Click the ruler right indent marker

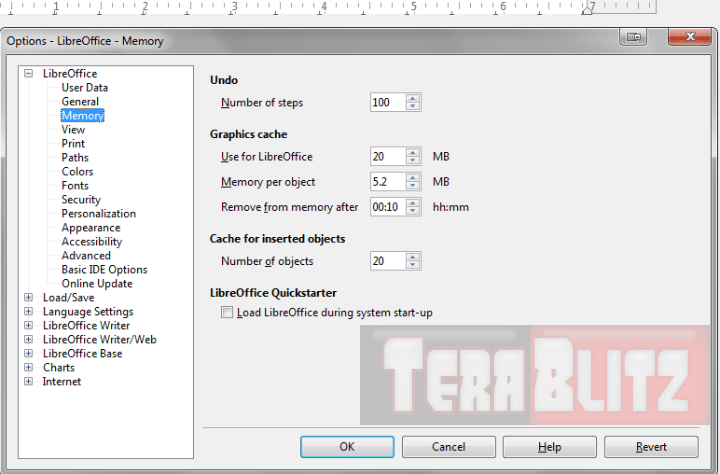[x=587, y=9]
